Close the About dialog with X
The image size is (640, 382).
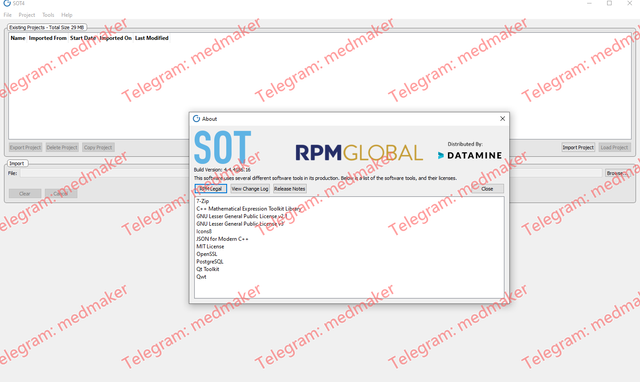coord(502,119)
